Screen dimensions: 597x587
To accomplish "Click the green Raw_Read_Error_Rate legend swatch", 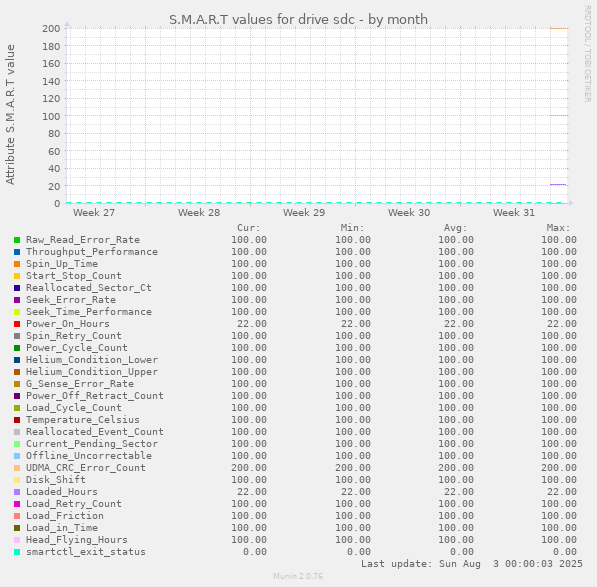I will pyautogui.click(x=17, y=240).
